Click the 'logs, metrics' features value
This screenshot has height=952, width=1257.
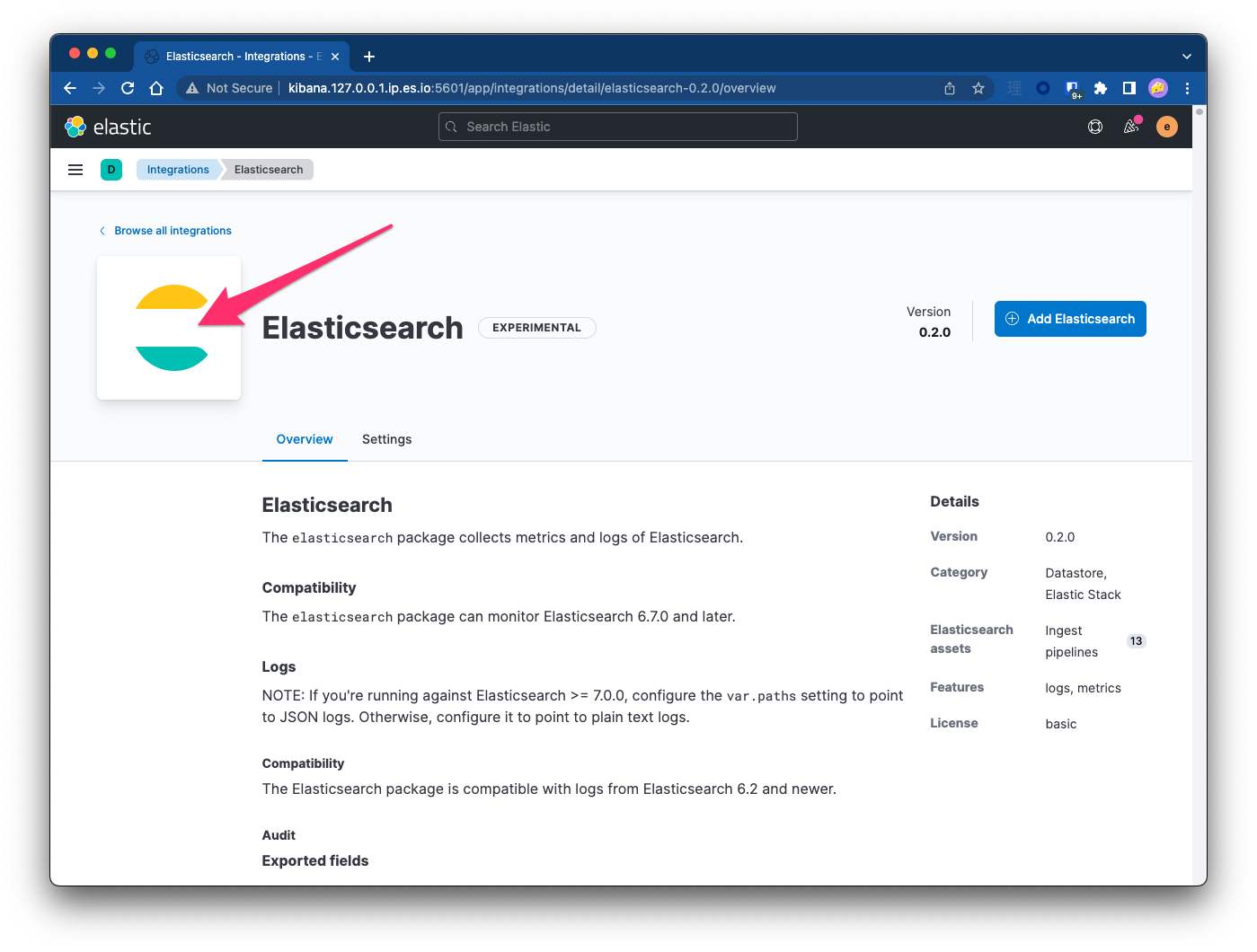coord(1083,688)
